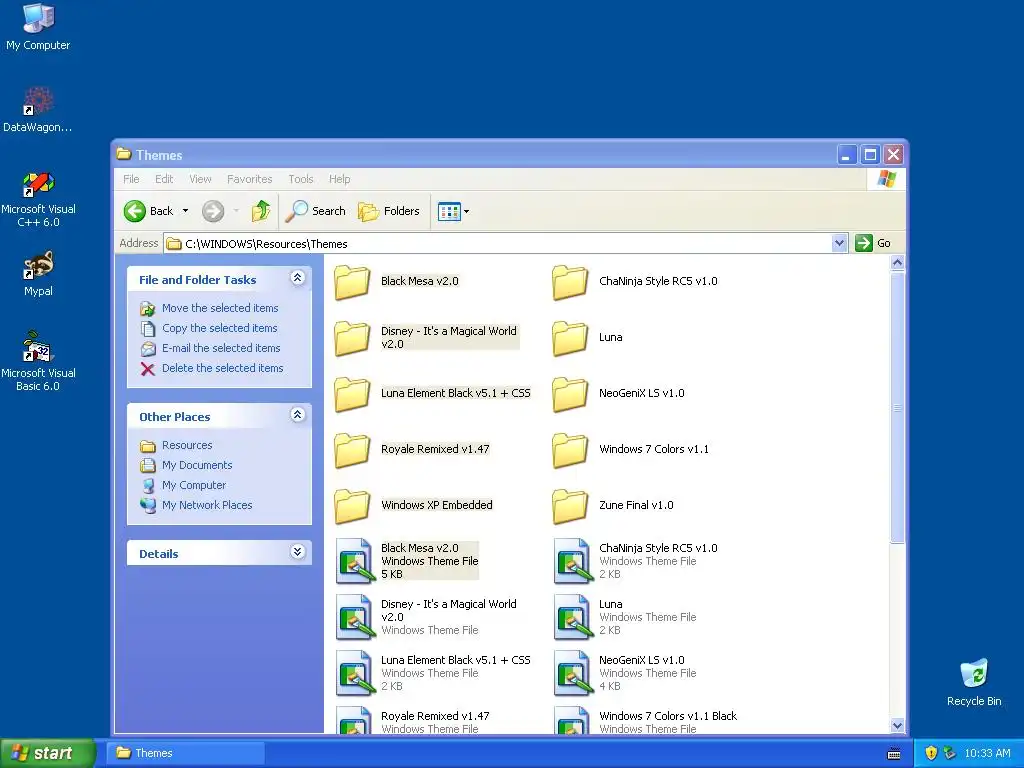Select NeoGeniX LS v1.0 theme file
This screenshot has height=768, width=1024.
tap(625, 673)
